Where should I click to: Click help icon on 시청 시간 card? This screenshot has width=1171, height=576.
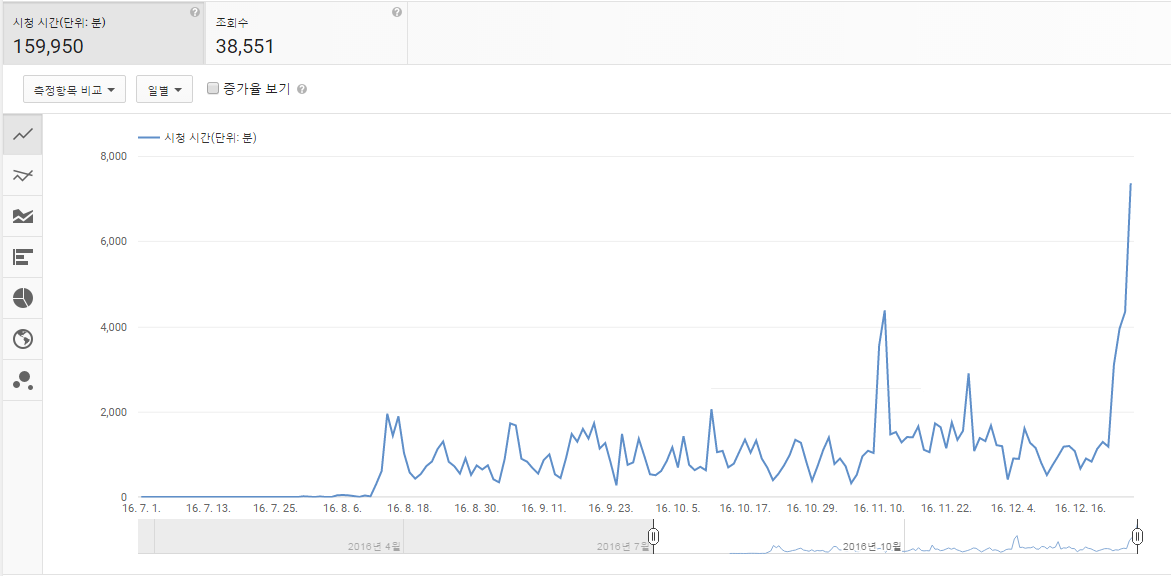point(194,13)
